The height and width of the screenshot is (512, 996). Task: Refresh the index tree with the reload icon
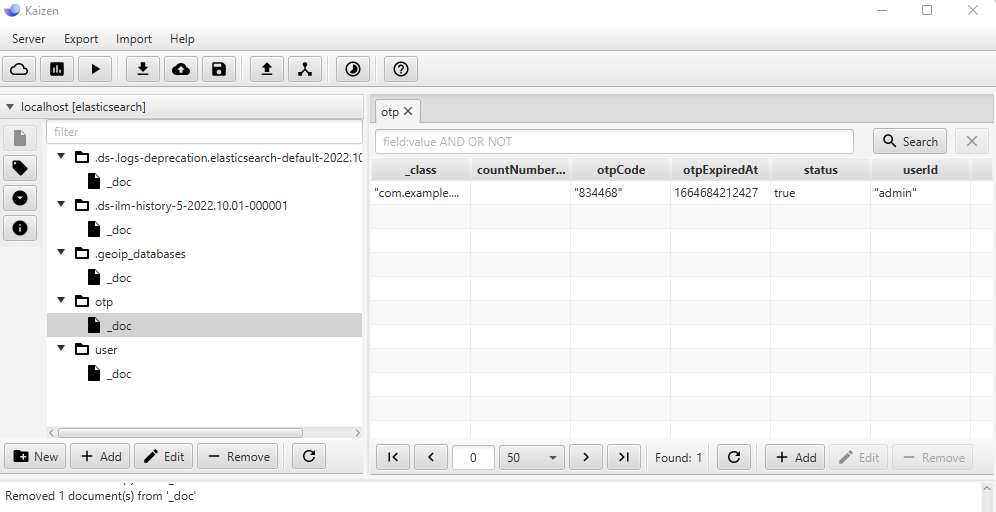point(309,456)
